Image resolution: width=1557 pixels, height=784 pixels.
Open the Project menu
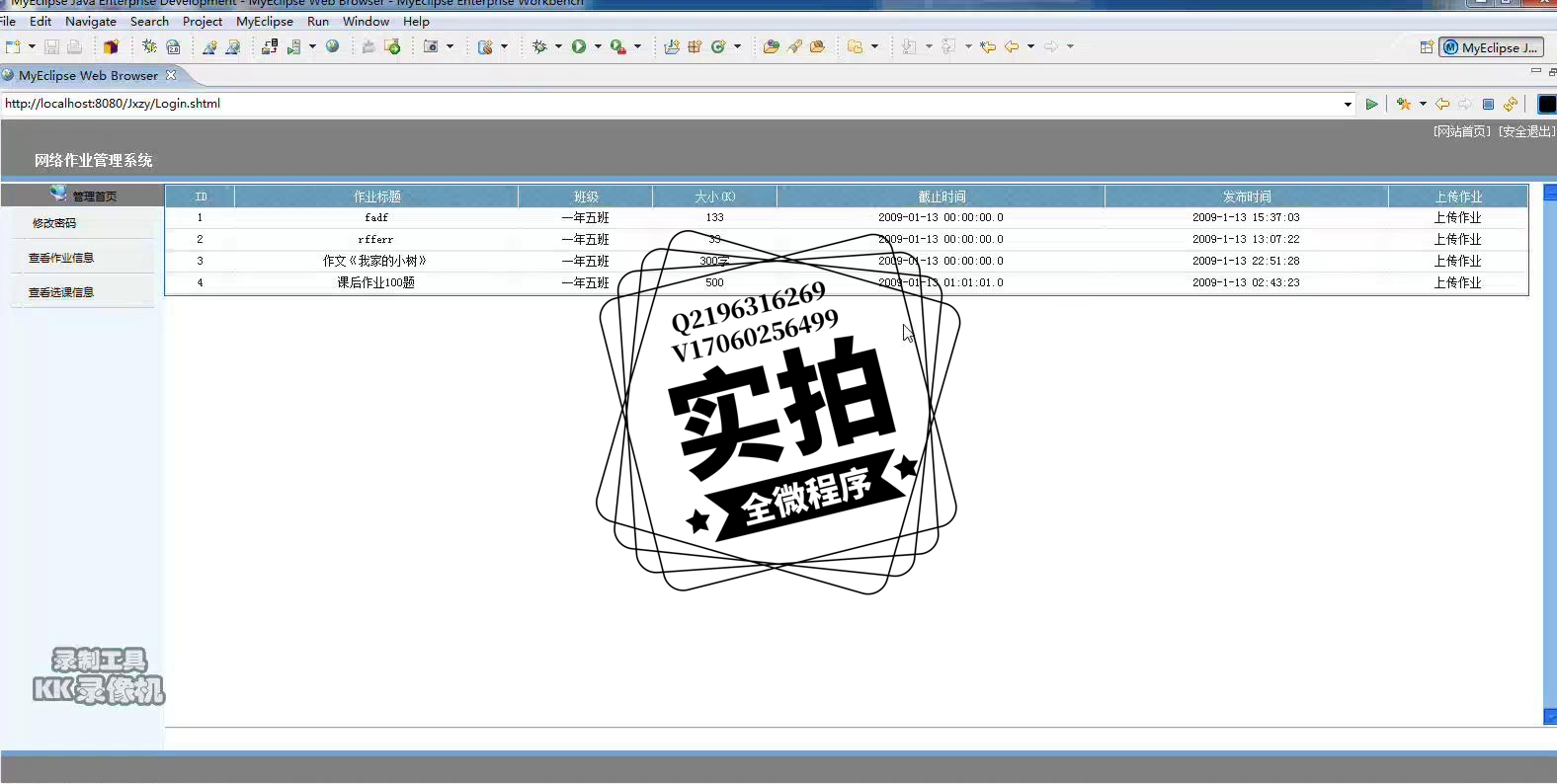(203, 21)
